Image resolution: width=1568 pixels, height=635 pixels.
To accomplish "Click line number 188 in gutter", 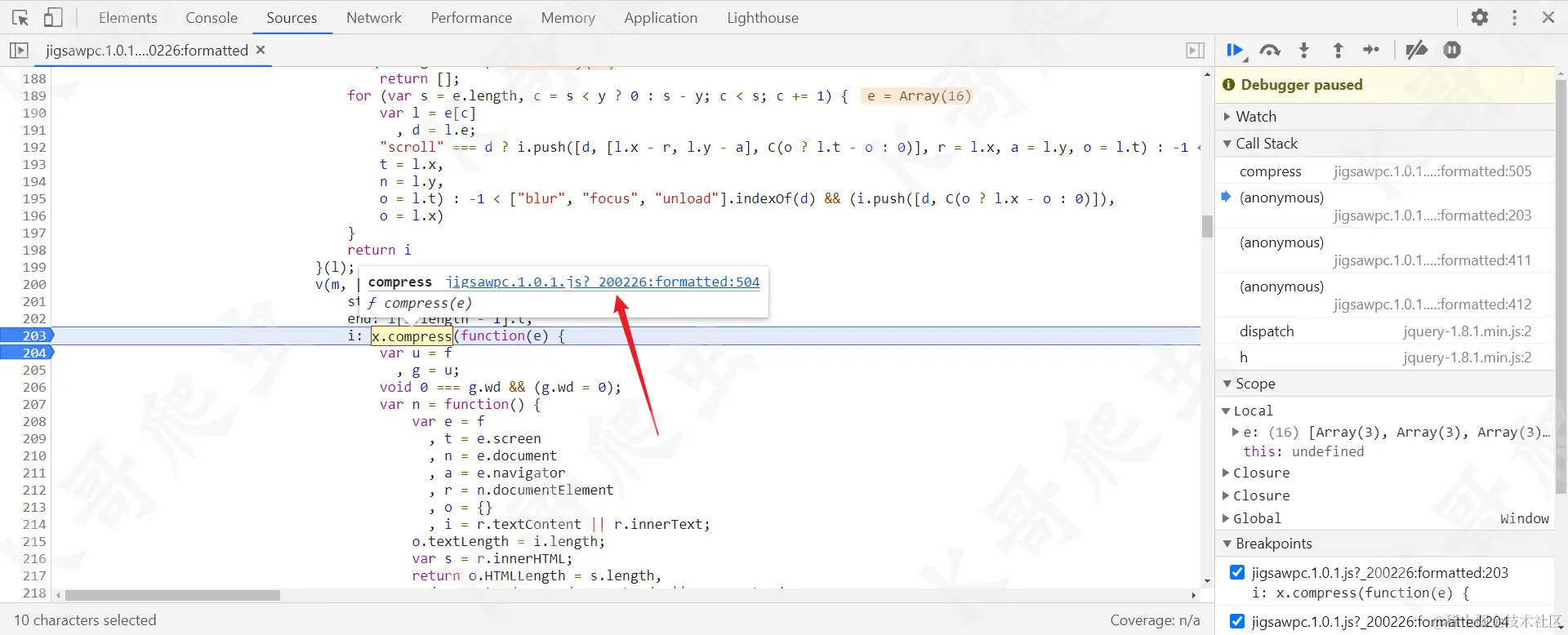I will point(34,78).
